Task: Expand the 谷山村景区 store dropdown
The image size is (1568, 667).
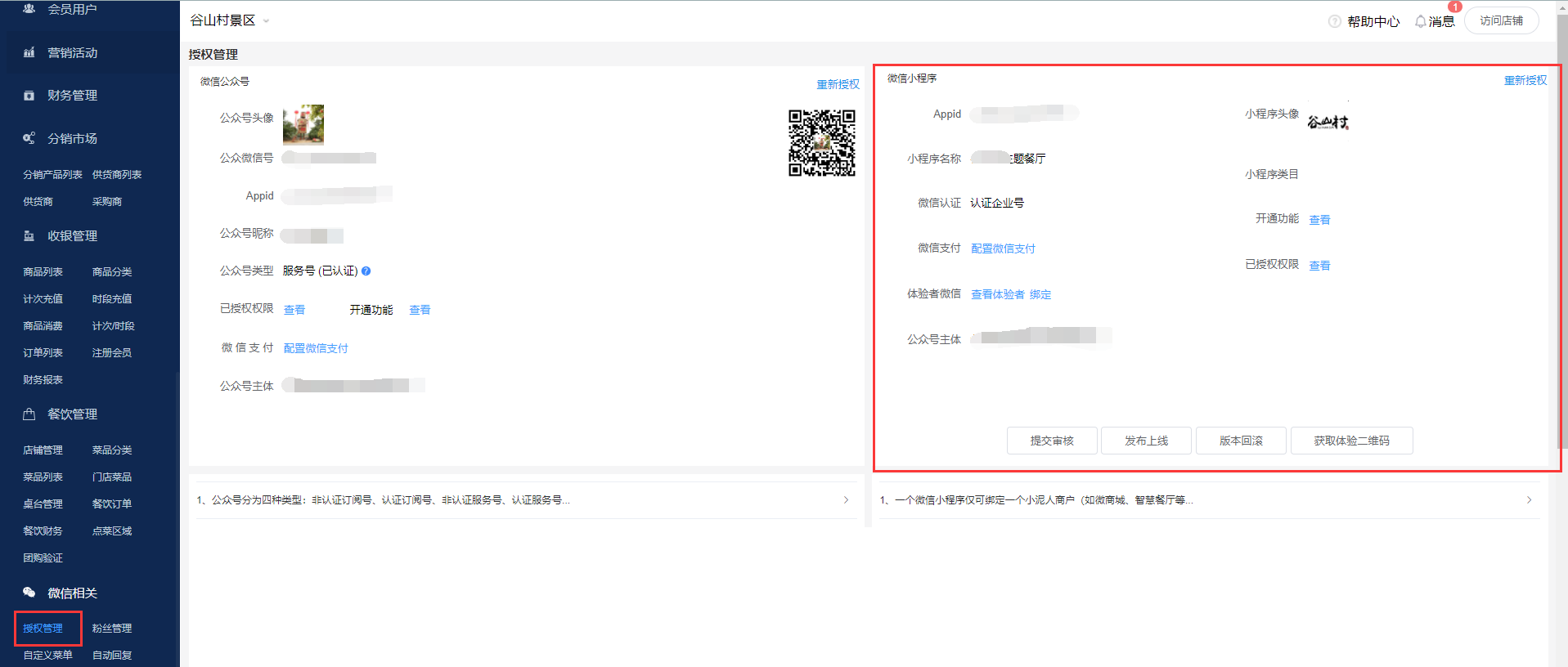Action: coord(266,21)
